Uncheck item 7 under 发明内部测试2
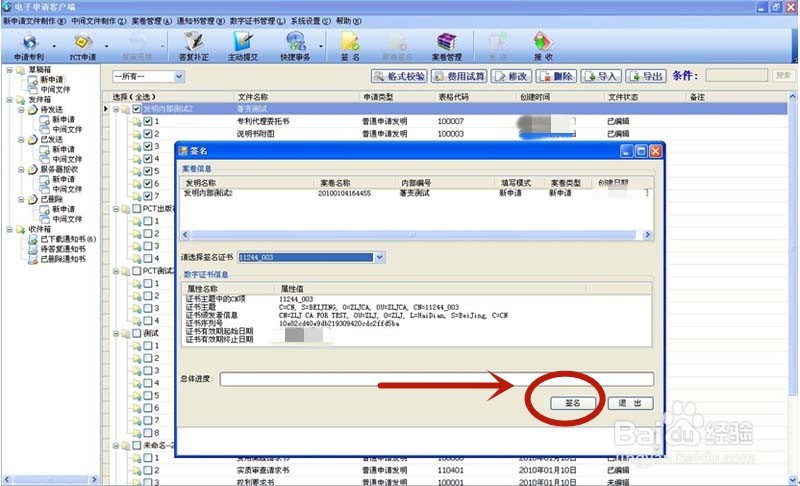 click(x=147, y=196)
